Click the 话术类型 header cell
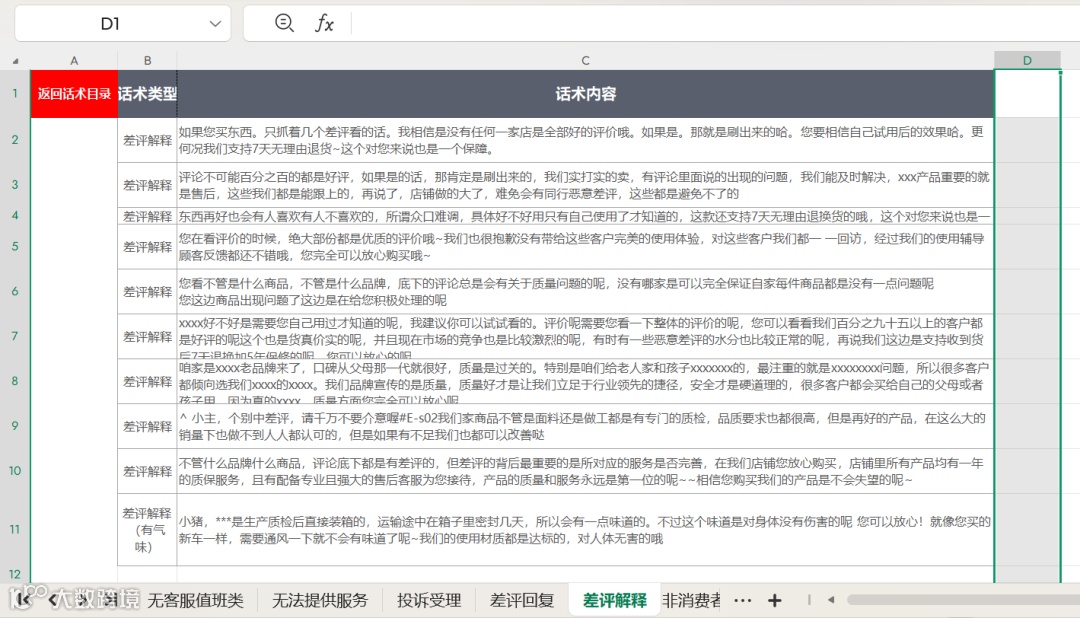Screen dimensions: 1080x618 tap(147, 94)
